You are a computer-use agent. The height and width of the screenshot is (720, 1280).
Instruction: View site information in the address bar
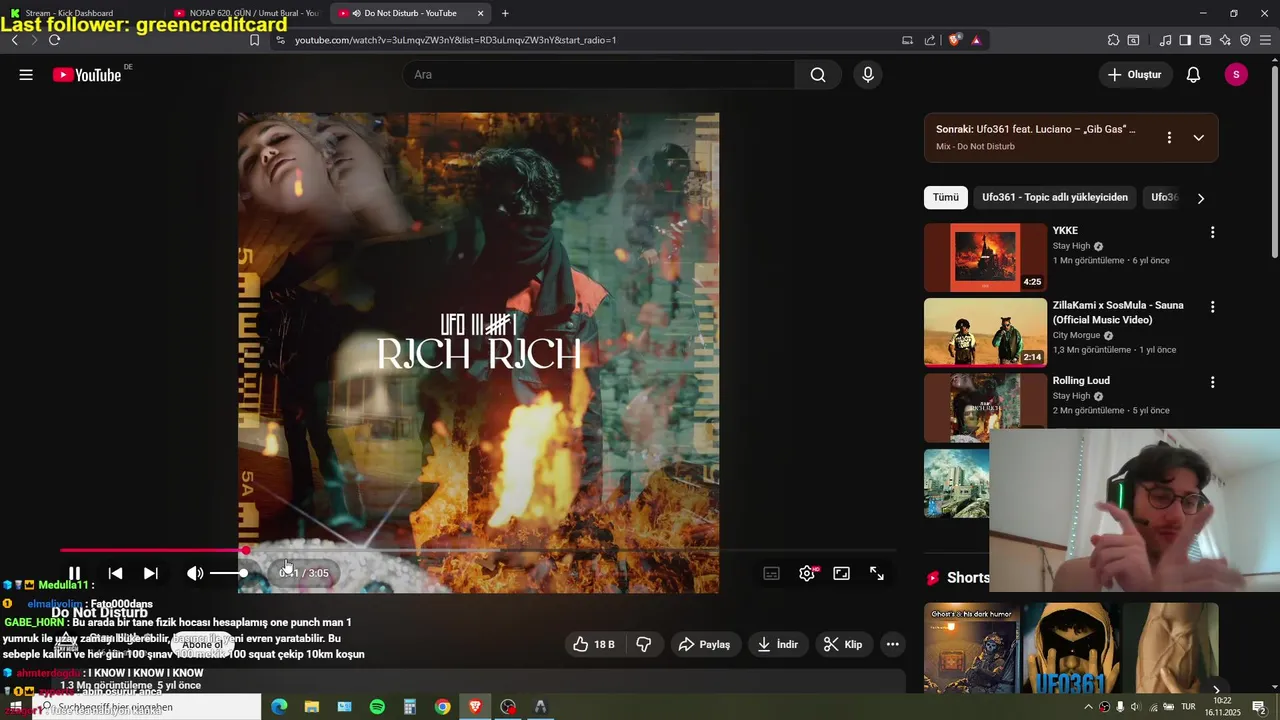(x=280, y=40)
